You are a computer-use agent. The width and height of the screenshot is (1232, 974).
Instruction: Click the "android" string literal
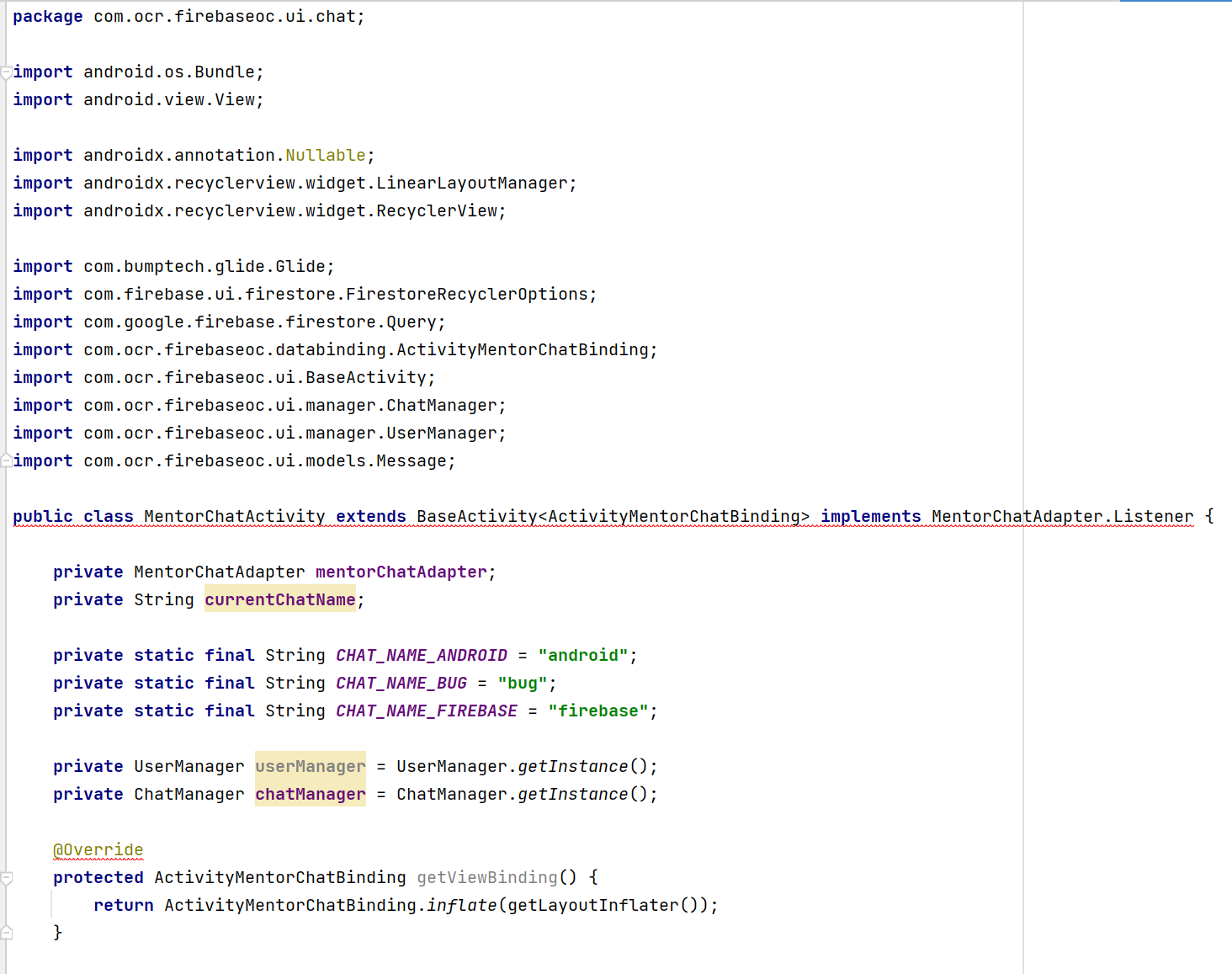tap(583, 656)
